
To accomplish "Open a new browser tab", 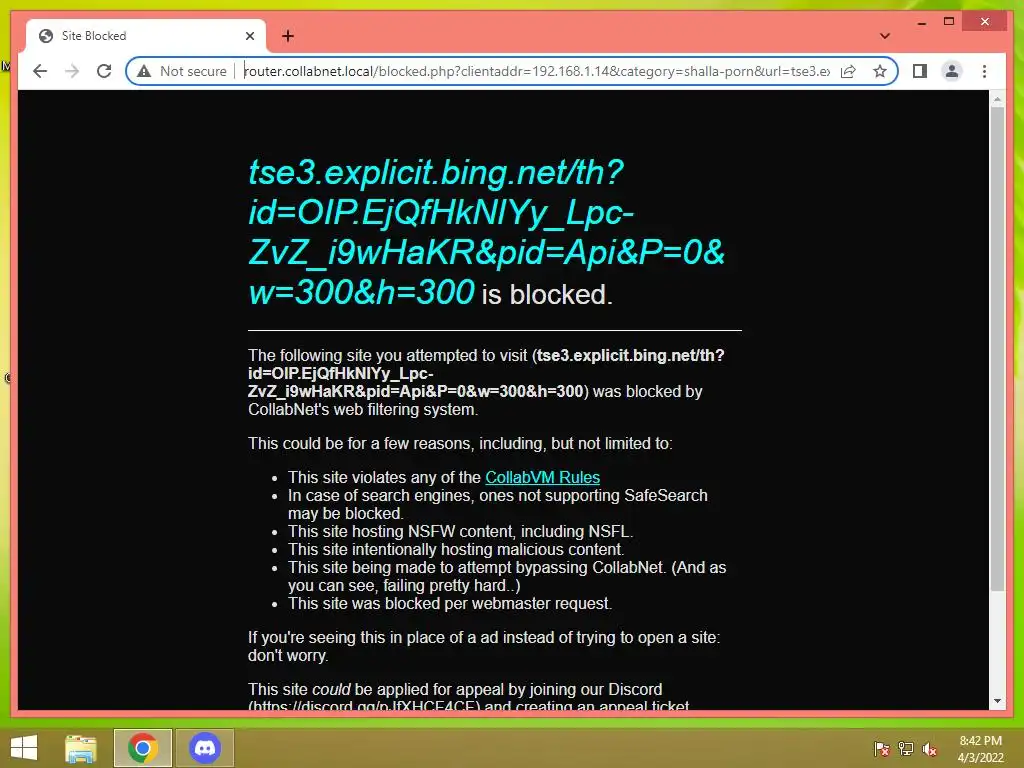I will click(288, 36).
